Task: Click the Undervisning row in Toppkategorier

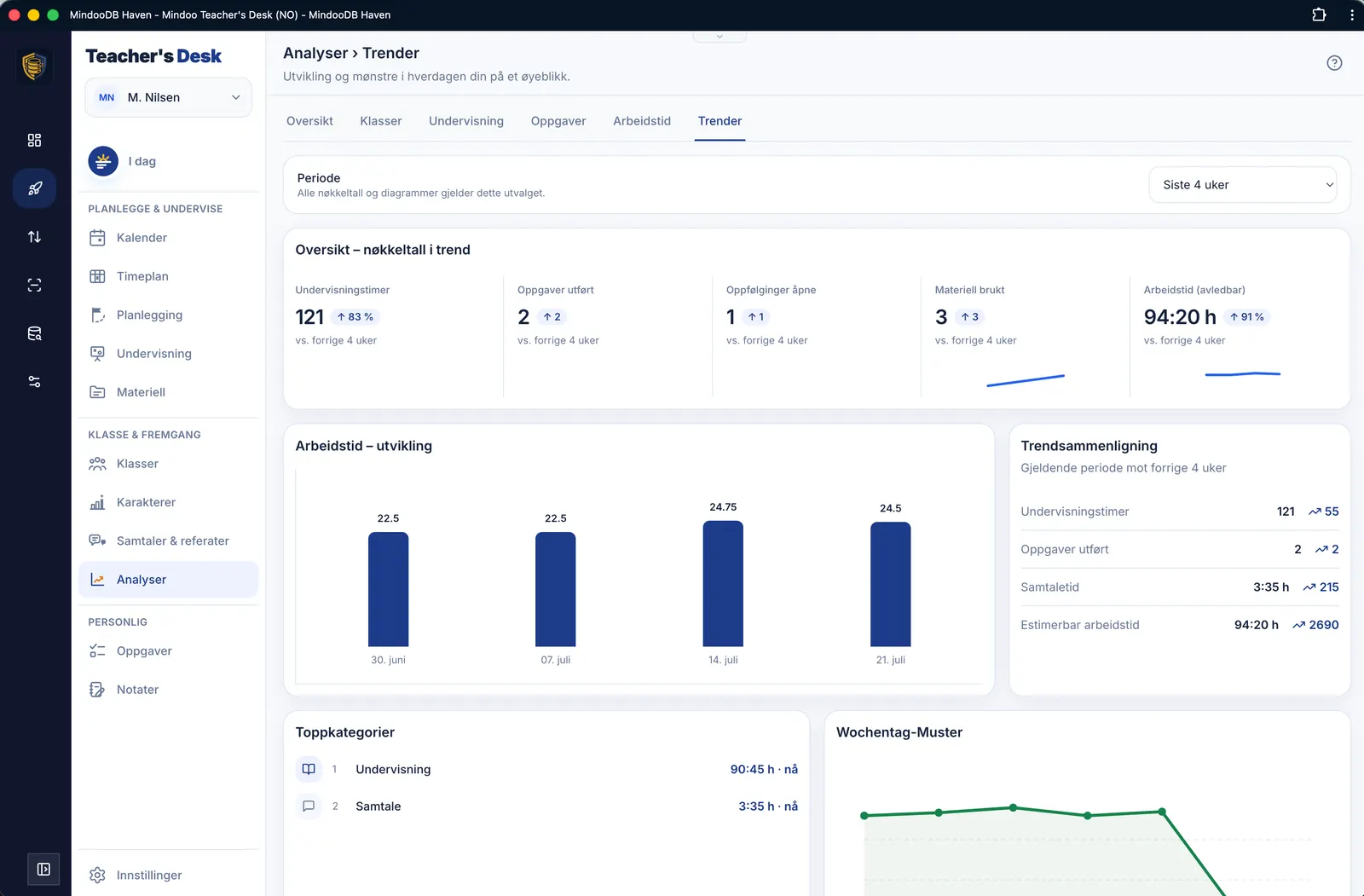Action: [x=546, y=769]
